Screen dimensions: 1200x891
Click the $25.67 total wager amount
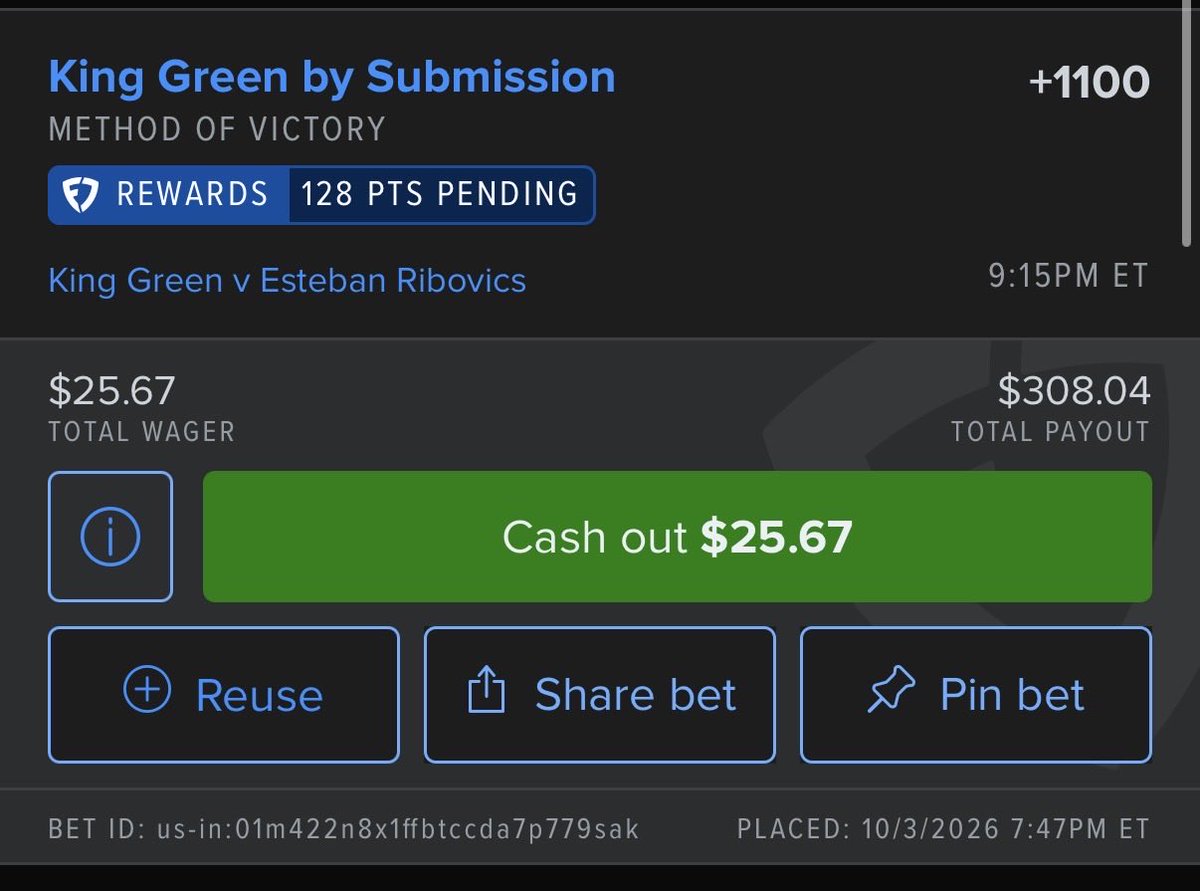(112, 391)
